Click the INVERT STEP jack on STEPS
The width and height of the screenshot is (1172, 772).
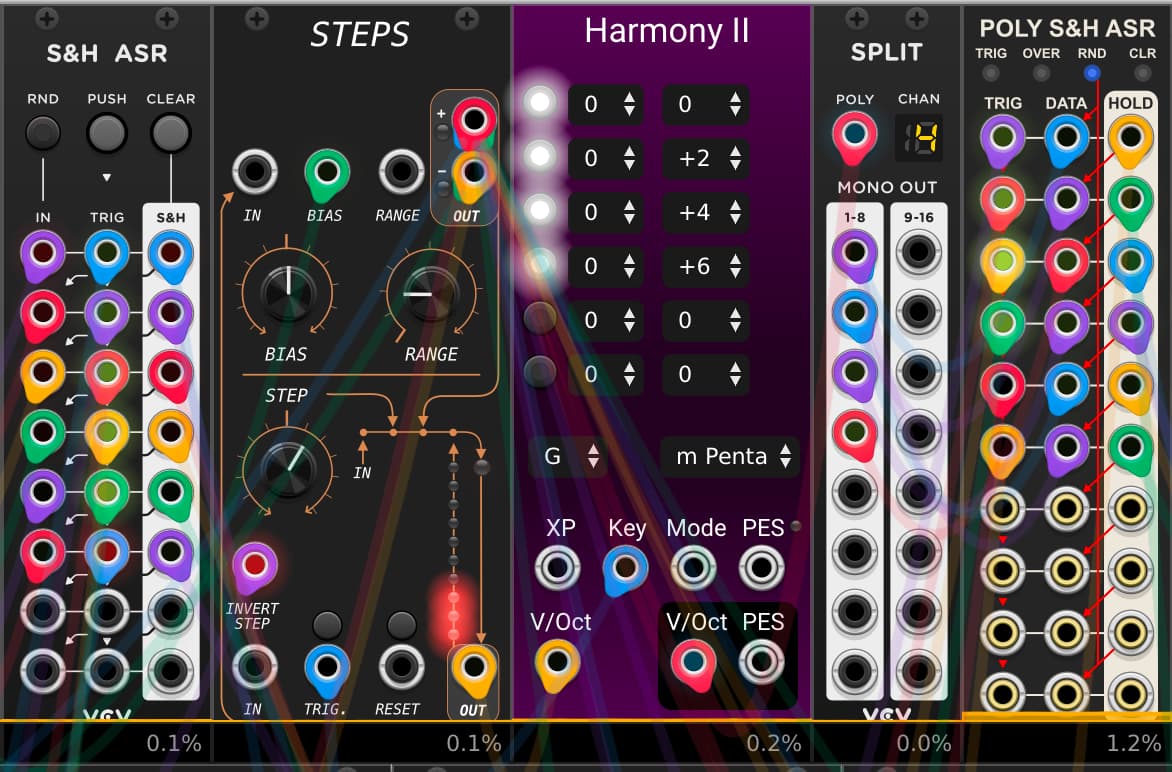coord(254,565)
